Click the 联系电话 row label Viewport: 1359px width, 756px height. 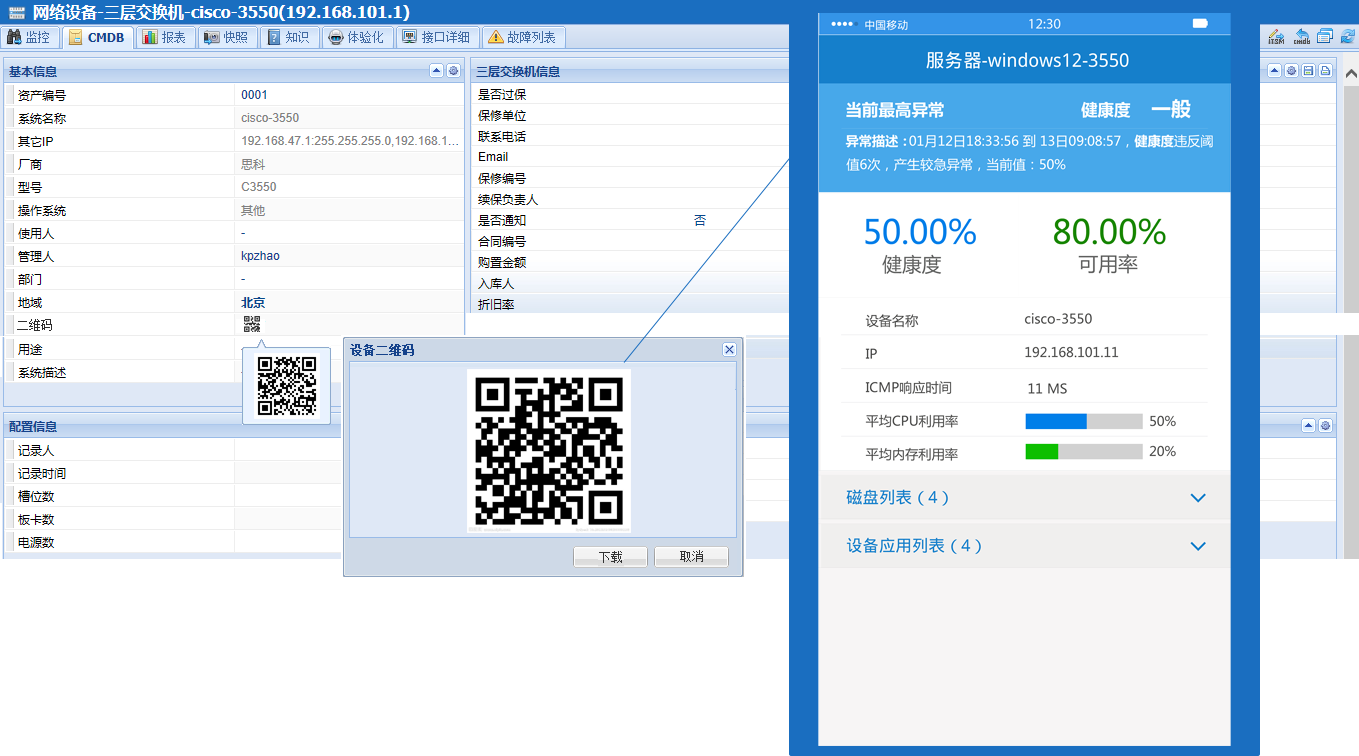pyautogui.click(x=502, y=136)
